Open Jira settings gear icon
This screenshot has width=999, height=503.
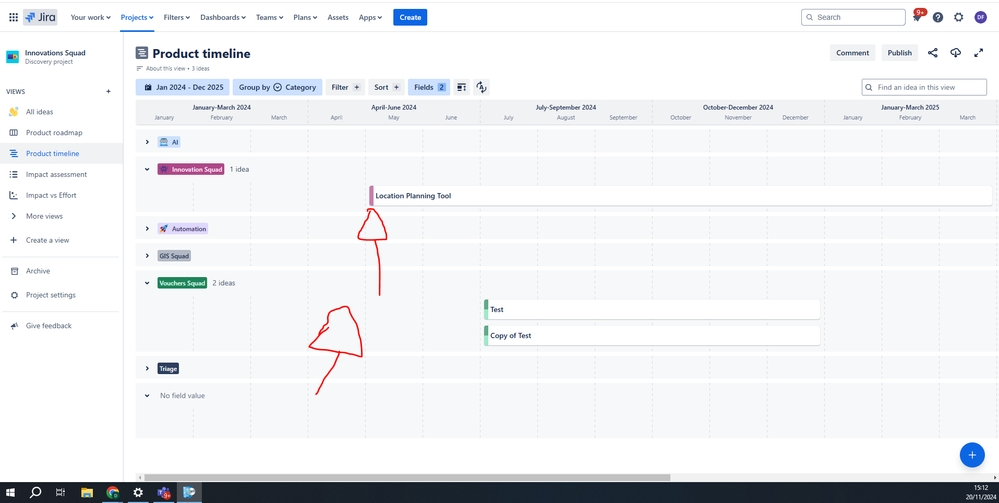[959, 17]
